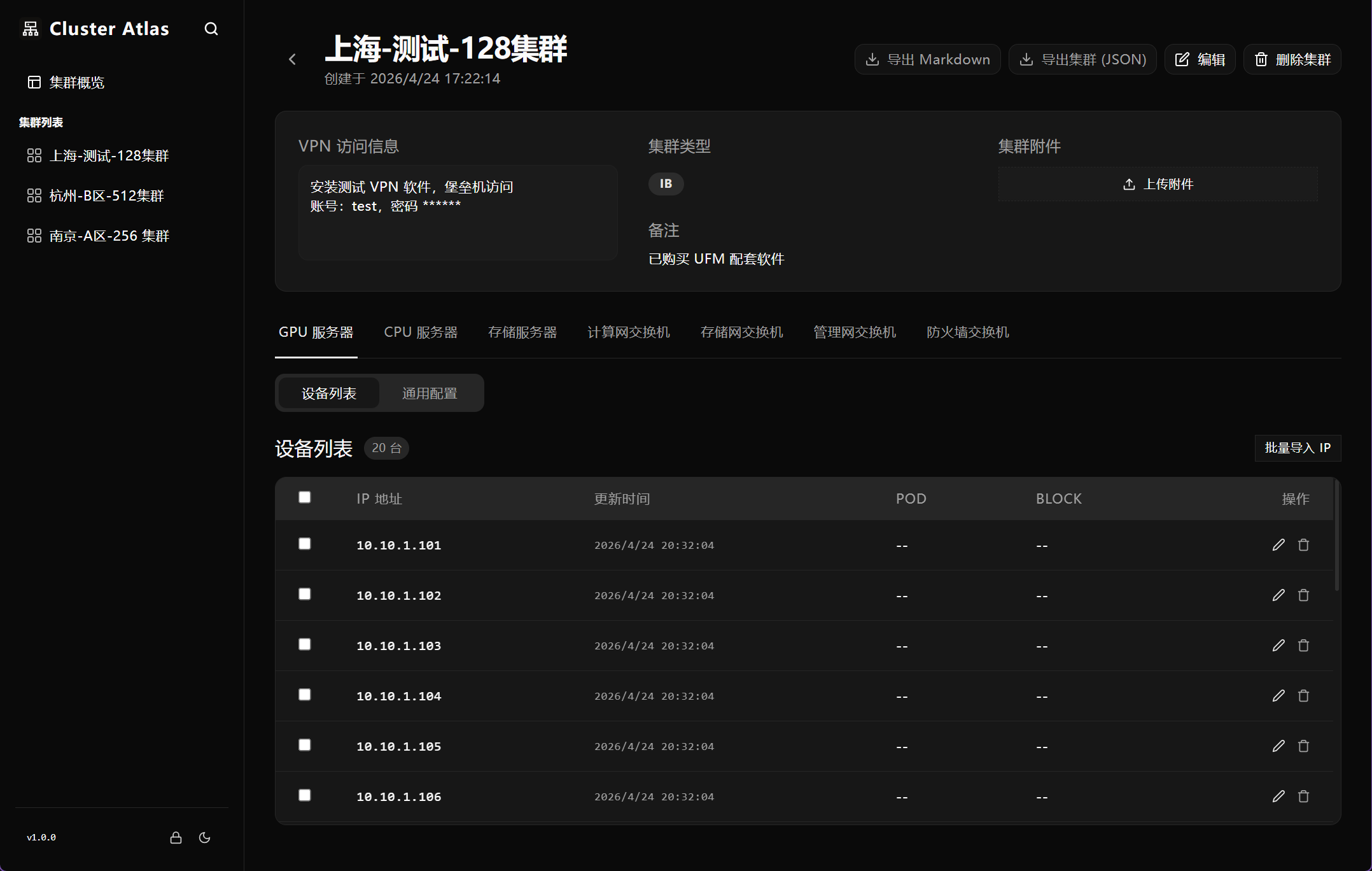Open the search in the sidebar
The height and width of the screenshot is (871, 1372).
pos(211,29)
